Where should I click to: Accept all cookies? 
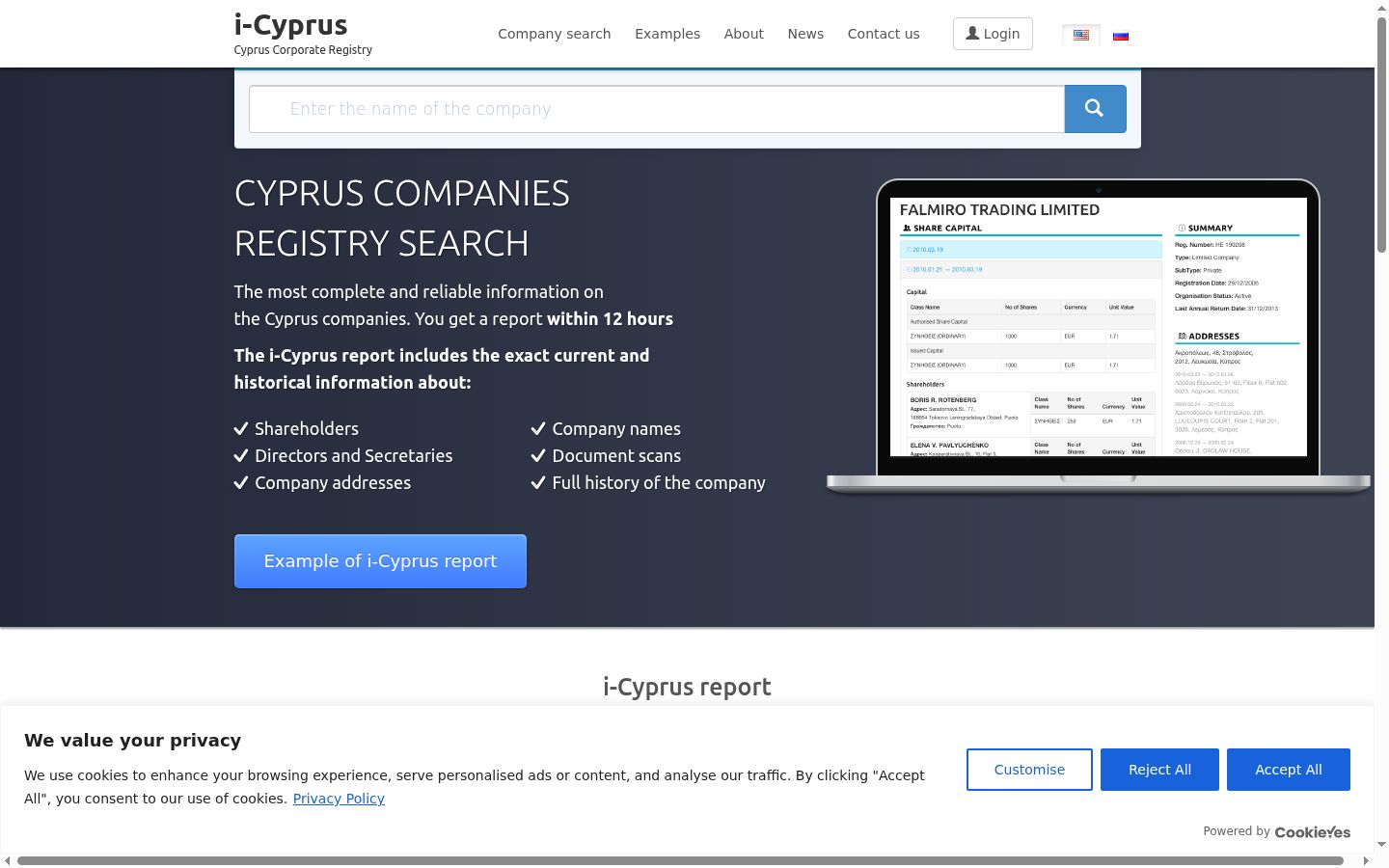point(1289,770)
